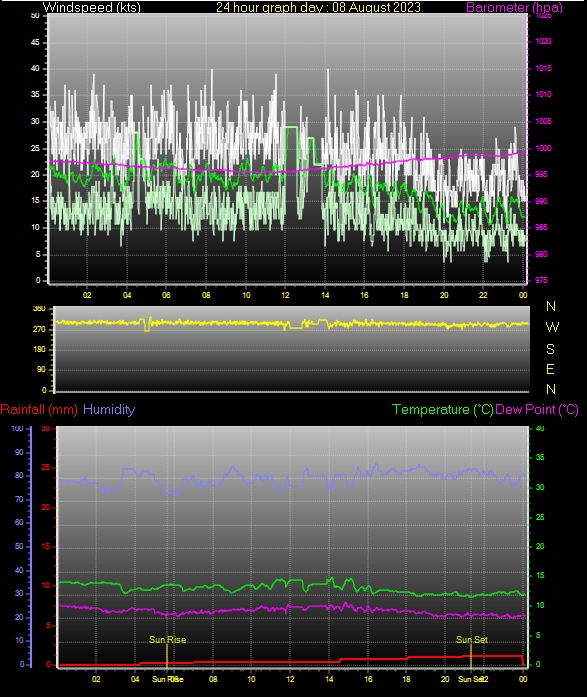Click the E compass label beside the direction chart
Screen dimensions: 587x697
tap(550, 369)
